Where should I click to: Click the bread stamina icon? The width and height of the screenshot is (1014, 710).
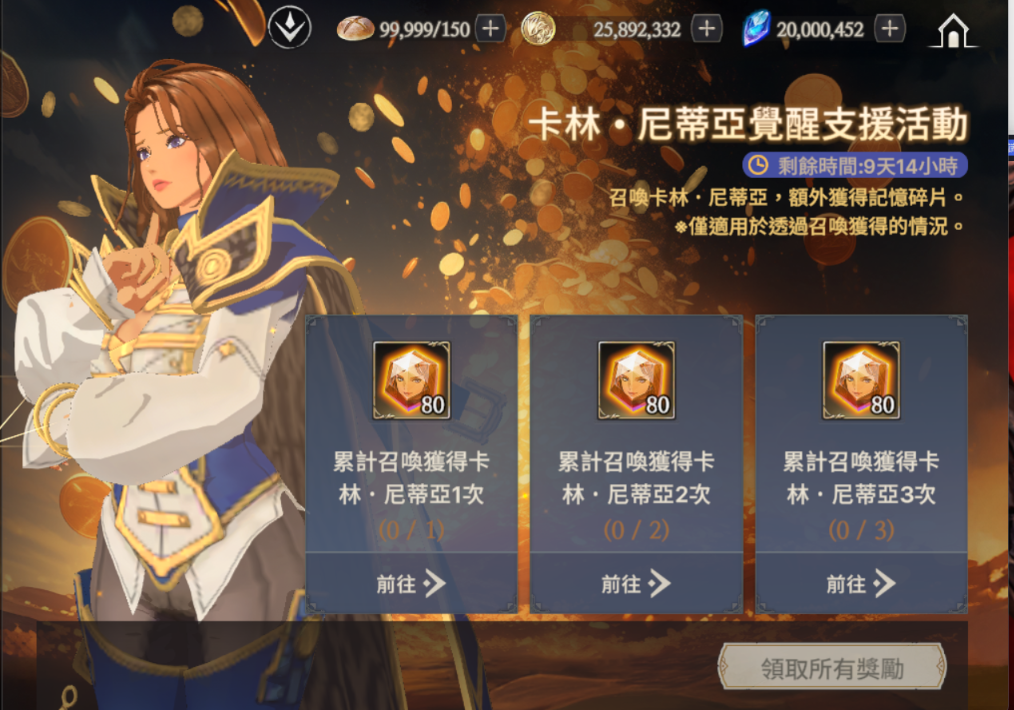pyautogui.click(x=355, y=29)
